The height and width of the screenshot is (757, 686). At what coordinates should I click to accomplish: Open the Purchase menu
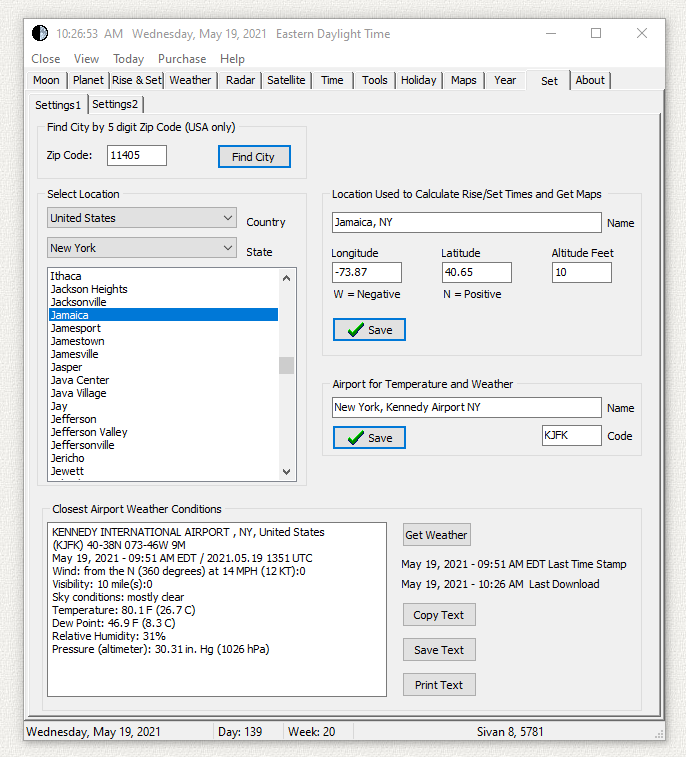pos(182,59)
